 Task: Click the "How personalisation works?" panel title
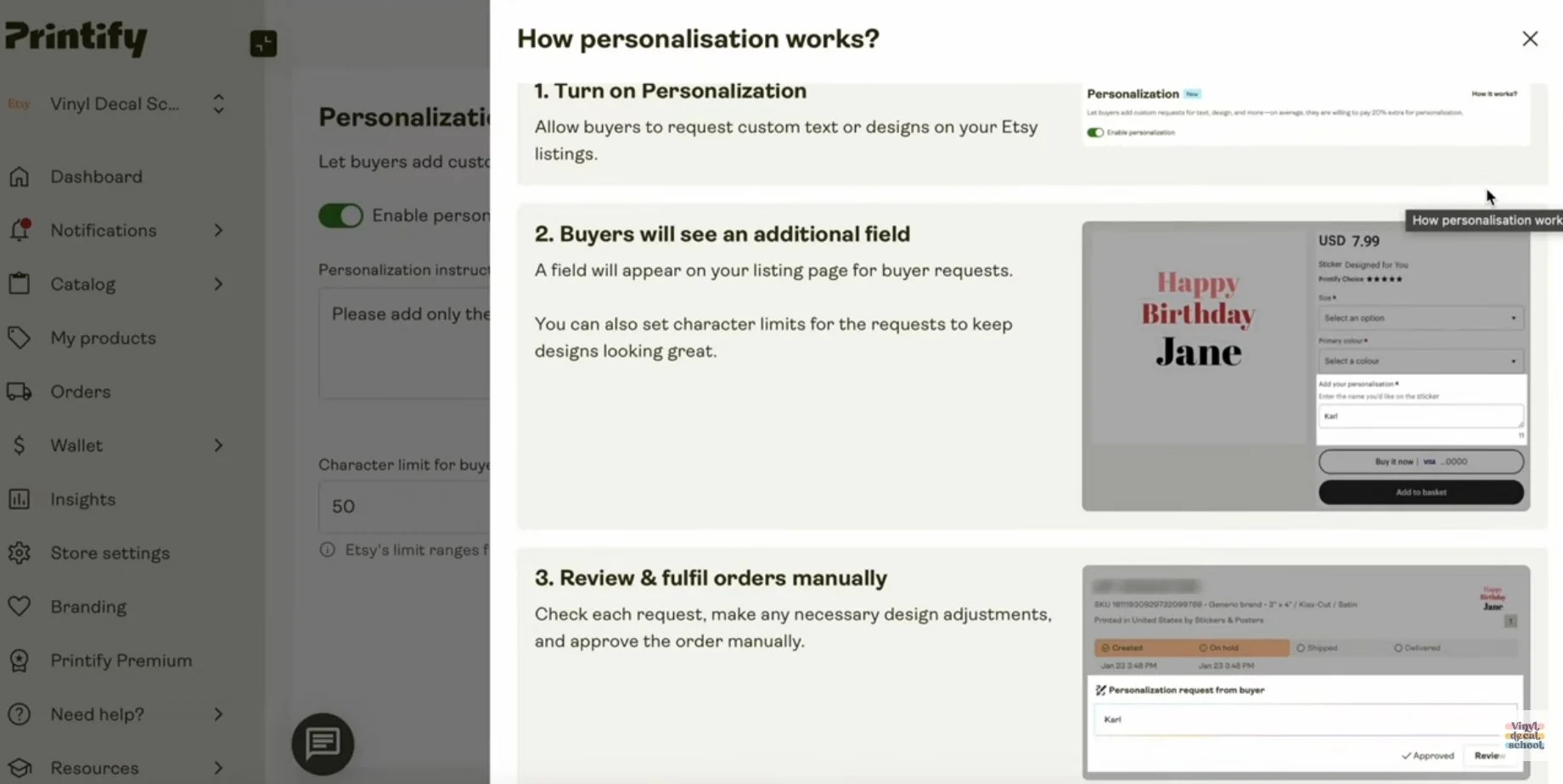[x=698, y=38]
